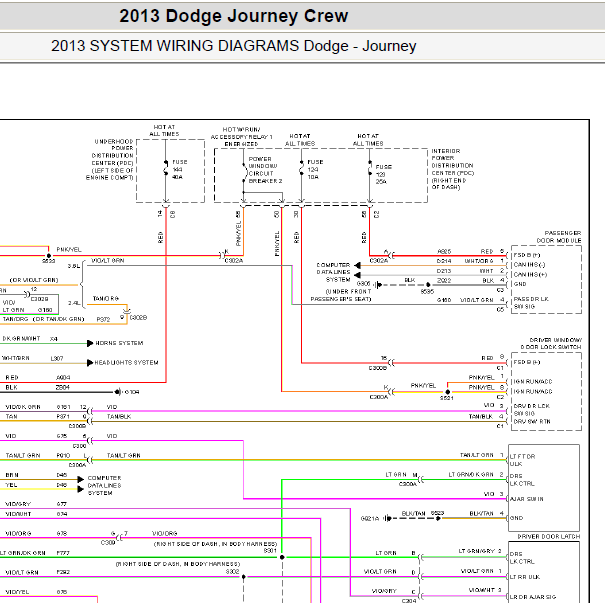The image size is (605, 603).
Task: Select the 'HOT W/ RUN/ACCESSORY RELAY 1 ENERGIZED' text
Action: [242, 137]
